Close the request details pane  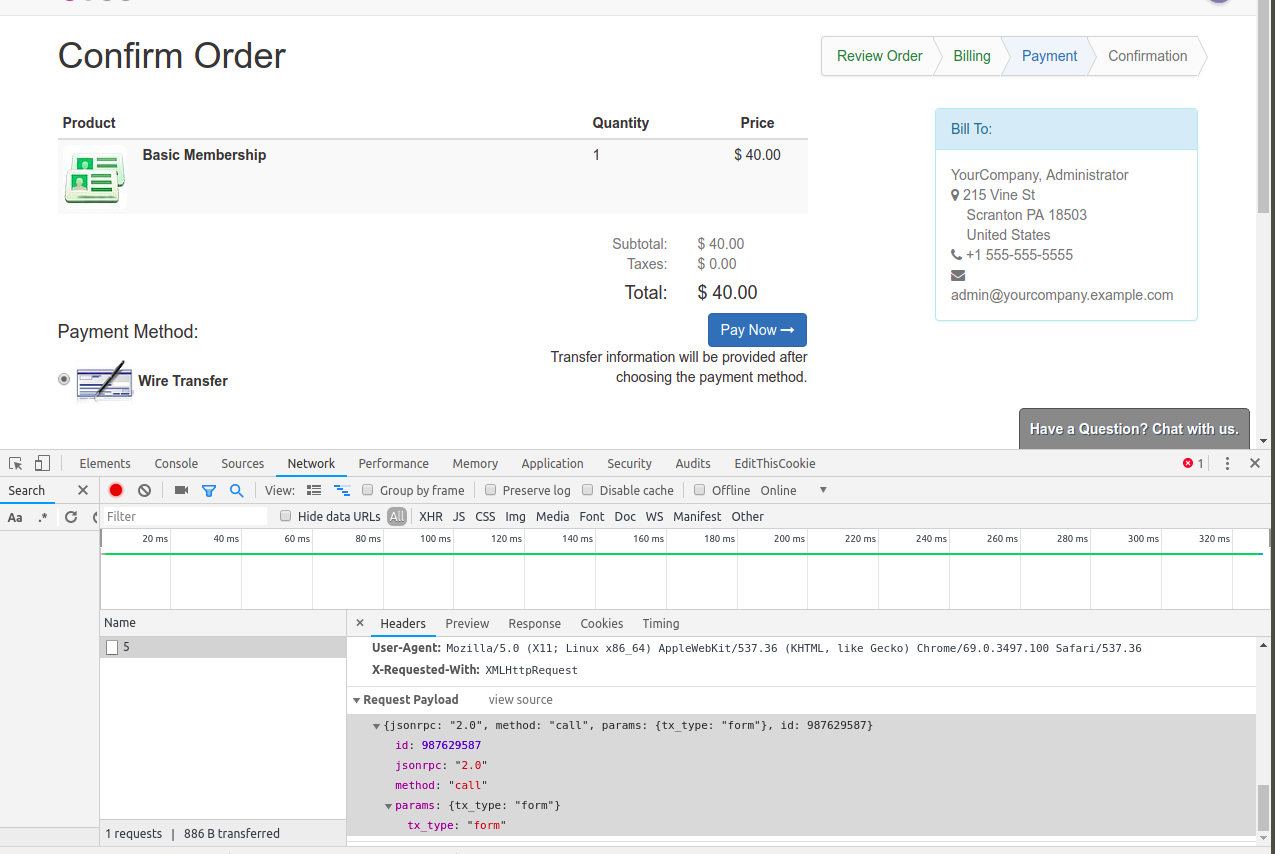pyautogui.click(x=360, y=623)
